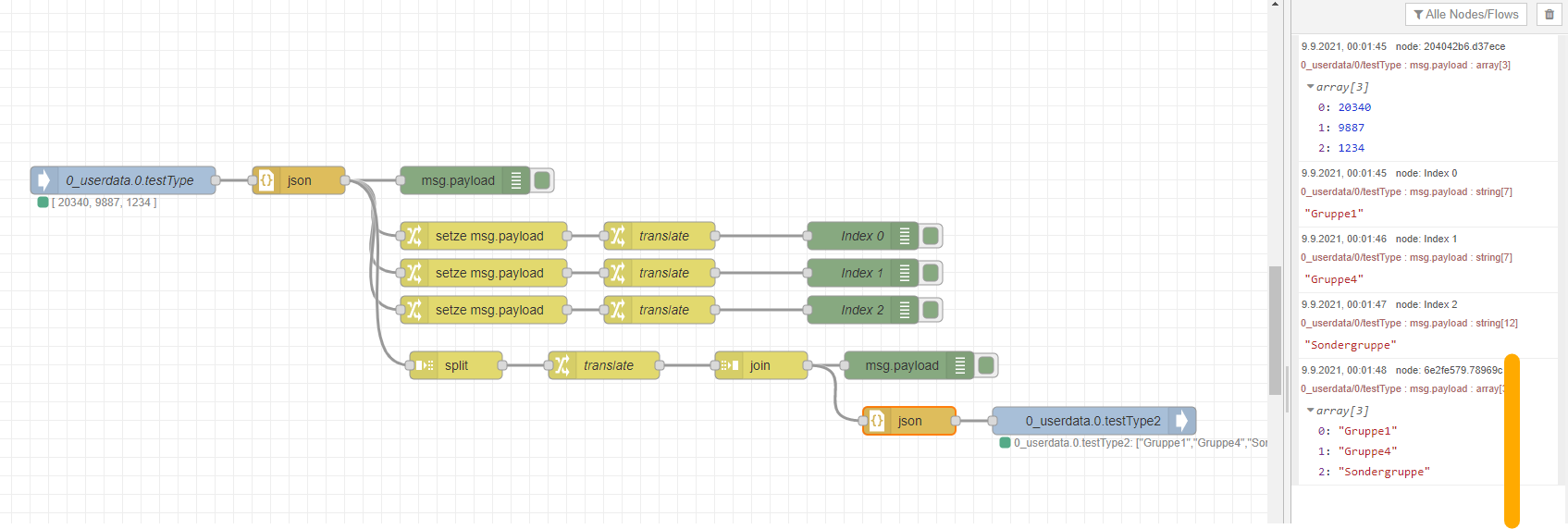1568x529 pixels.
Task: Select the Index 1 debug node label
Action: tap(862, 273)
